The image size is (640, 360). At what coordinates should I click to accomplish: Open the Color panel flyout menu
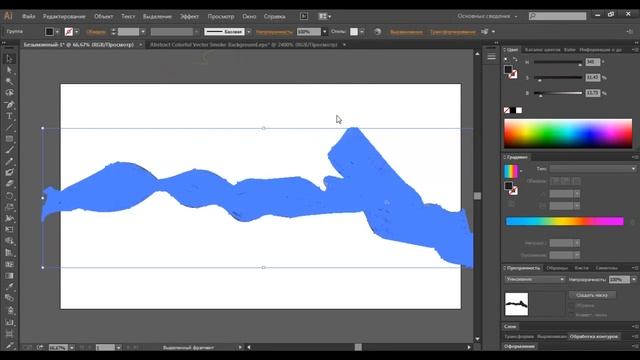coord(635,50)
